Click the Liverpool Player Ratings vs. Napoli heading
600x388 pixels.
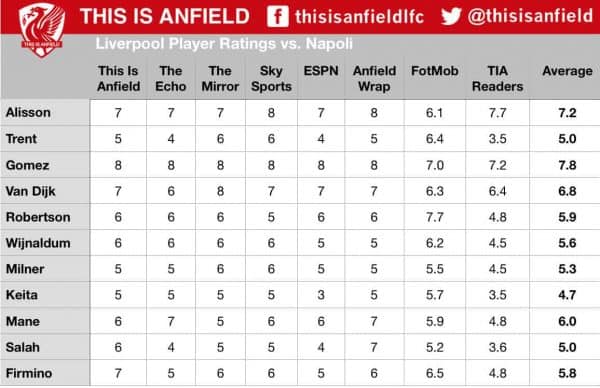point(224,44)
